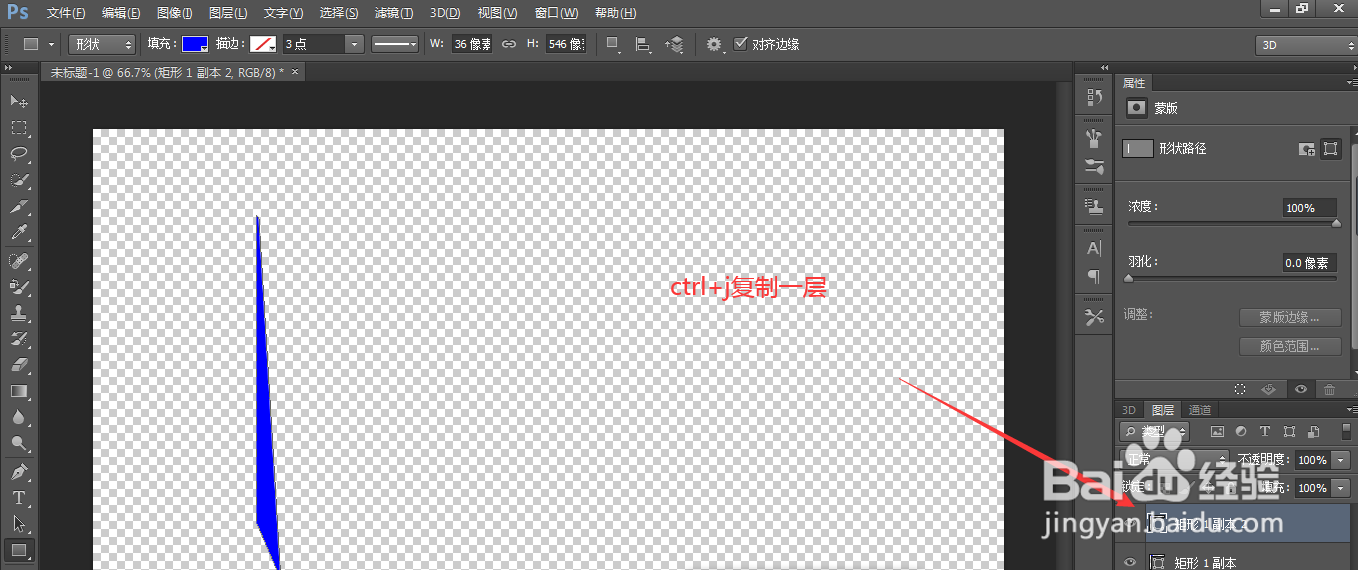The image size is (1358, 570).
Task: Toggle the 对齐边缘 checkbox
Action: click(741, 44)
